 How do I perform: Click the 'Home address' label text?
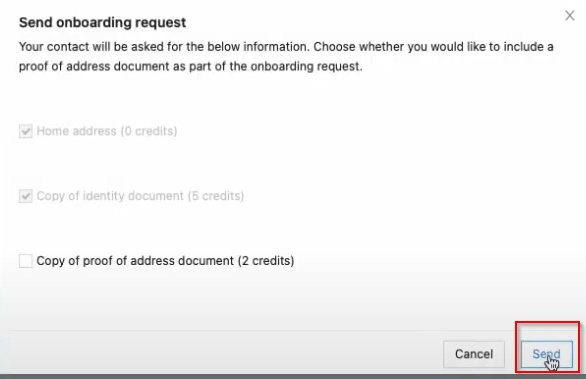[x=77, y=131]
